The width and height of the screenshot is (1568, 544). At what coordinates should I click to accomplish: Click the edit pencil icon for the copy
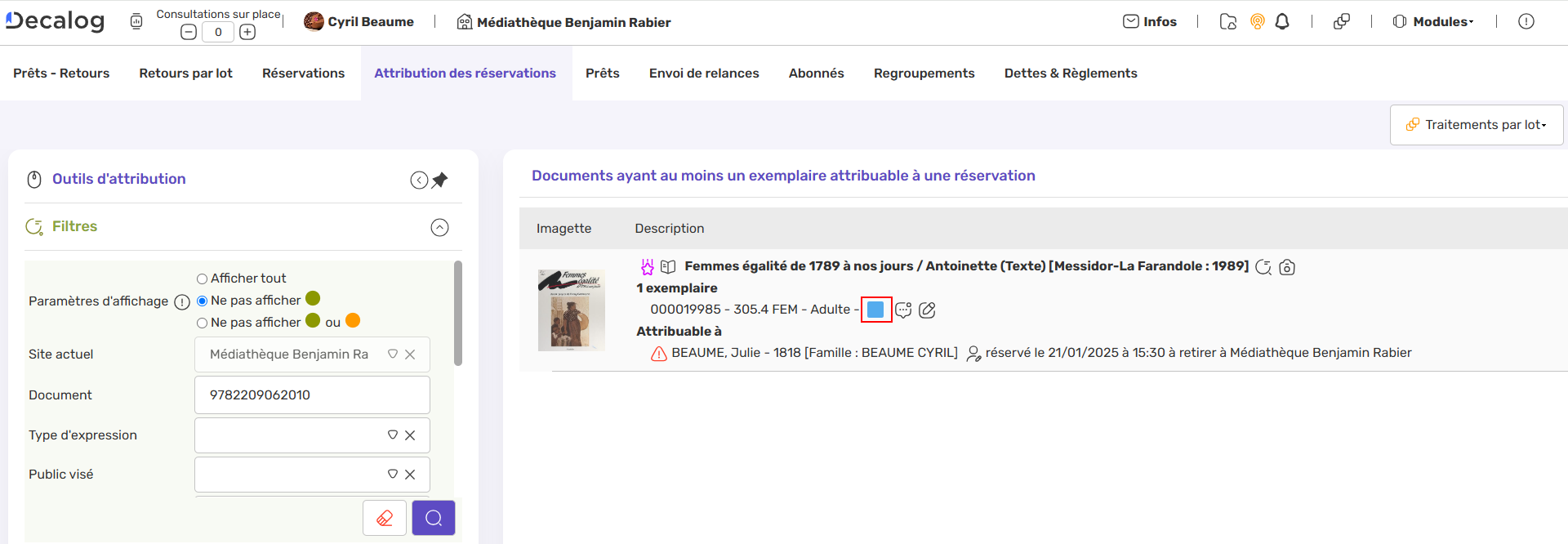click(x=927, y=310)
